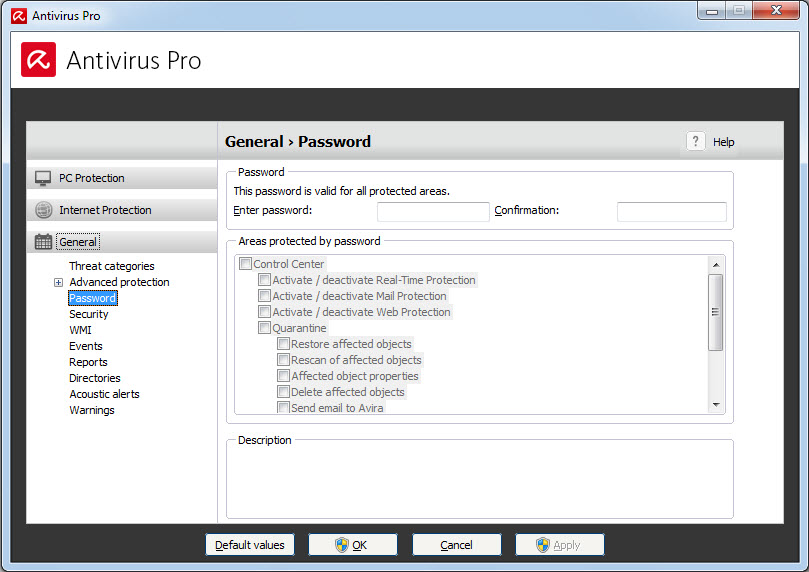Click the Cancel button
The height and width of the screenshot is (572, 809).
tap(456, 545)
